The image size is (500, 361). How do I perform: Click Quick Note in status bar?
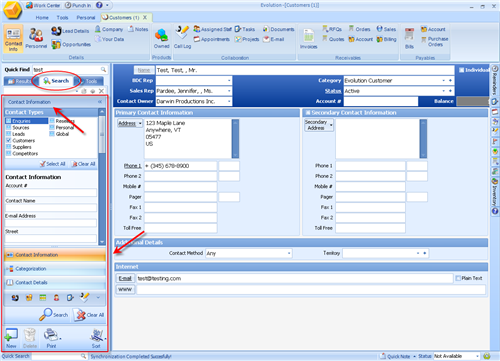coord(395,356)
